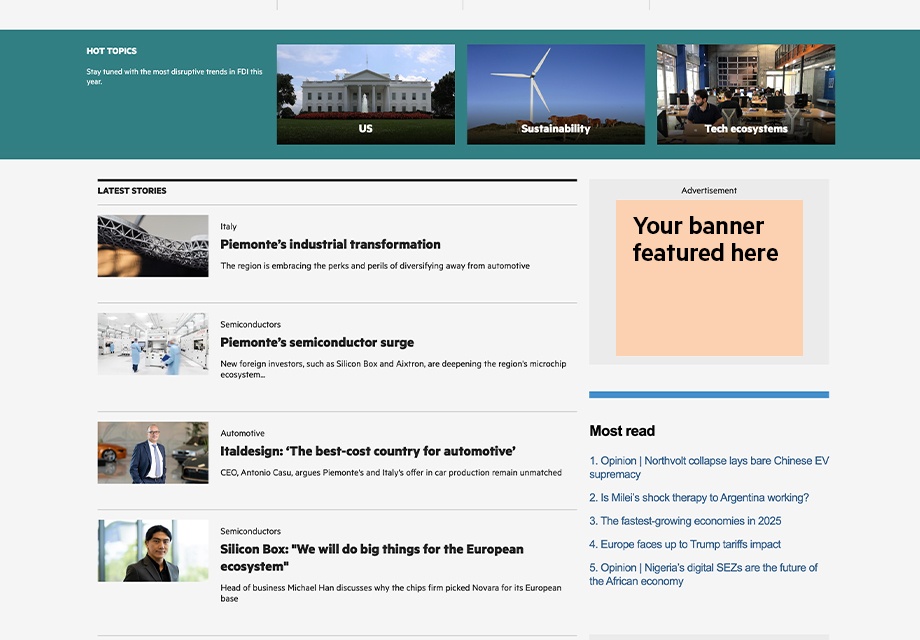Viewport: 920px width, 640px height.
Task: Open the Sustainability hot topic card
Action: (555, 93)
